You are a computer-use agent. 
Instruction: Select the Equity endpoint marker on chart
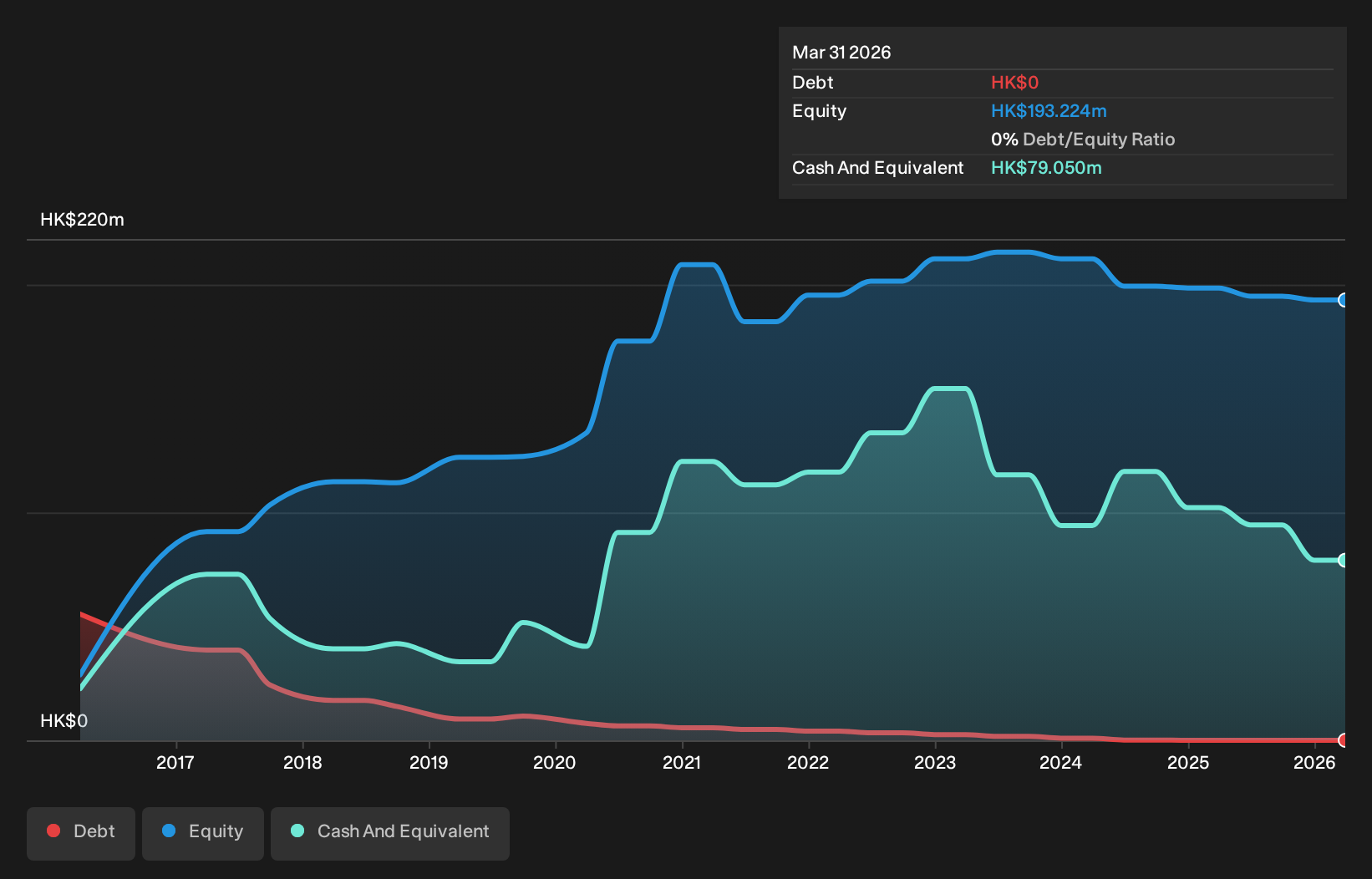[x=1343, y=300]
